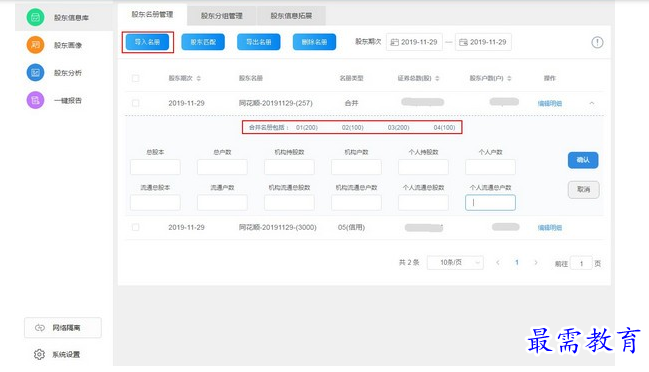649x372 pixels.
Task: Click merged roster entry 03(200)
Action: (x=399, y=127)
